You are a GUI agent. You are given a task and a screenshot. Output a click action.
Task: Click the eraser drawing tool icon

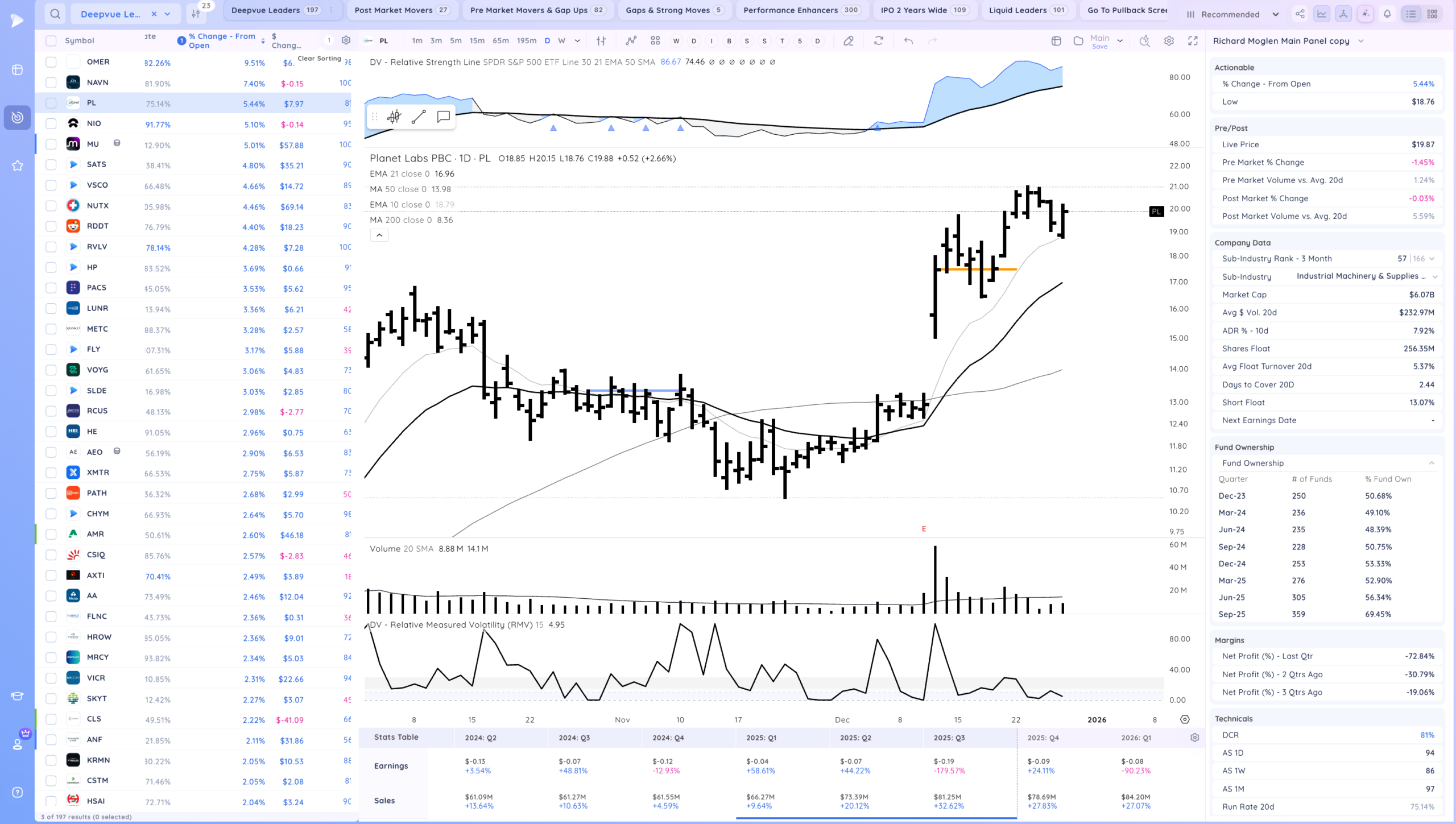click(x=848, y=41)
